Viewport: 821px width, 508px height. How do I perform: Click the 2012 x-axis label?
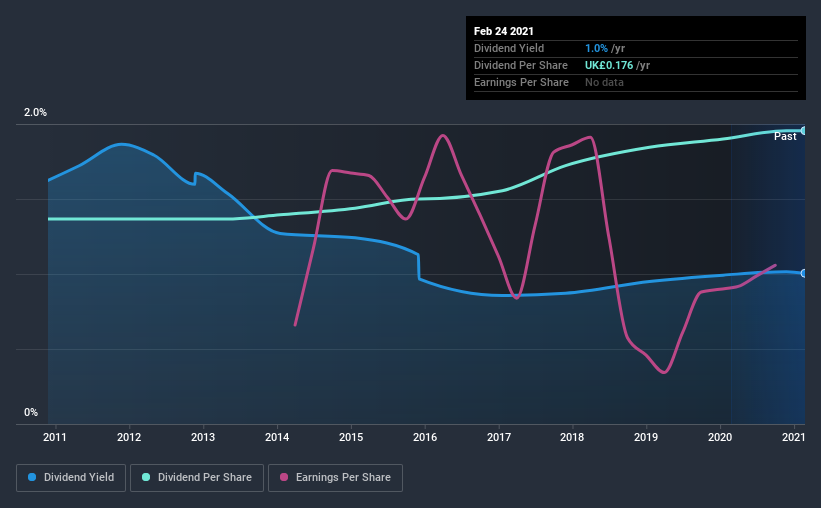tap(129, 437)
